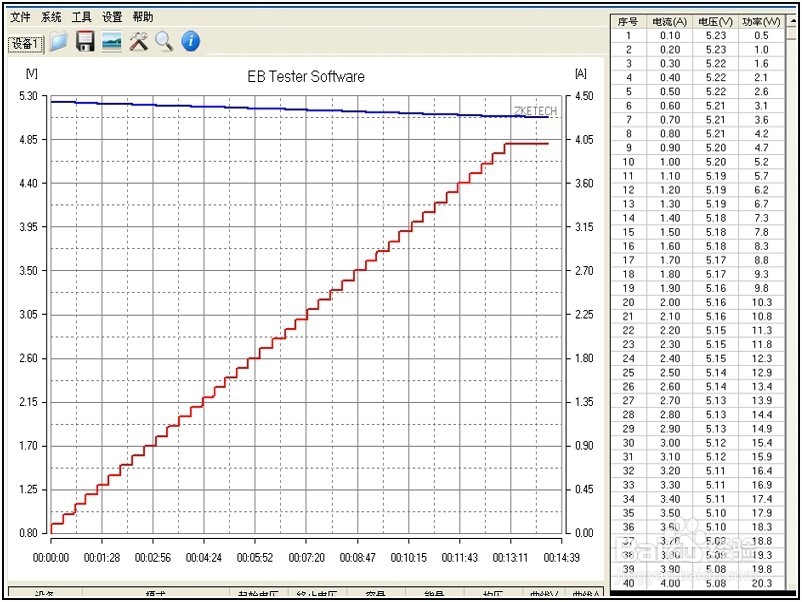Select power cell 15.4 in row 30
The width and height of the screenshot is (802, 602).
pyautogui.click(x=762, y=443)
